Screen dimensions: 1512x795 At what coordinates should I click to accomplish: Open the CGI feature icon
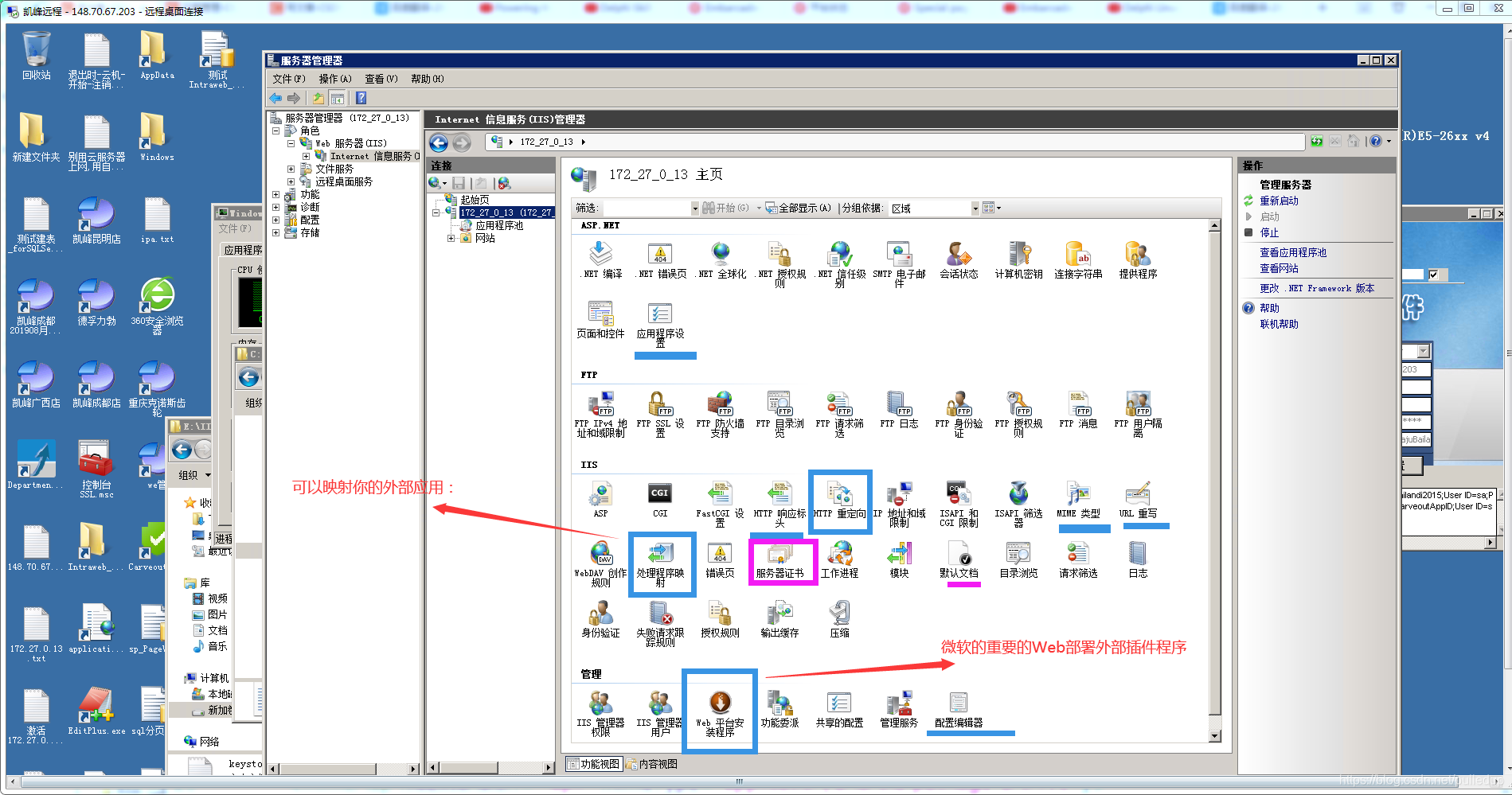coord(660,500)
